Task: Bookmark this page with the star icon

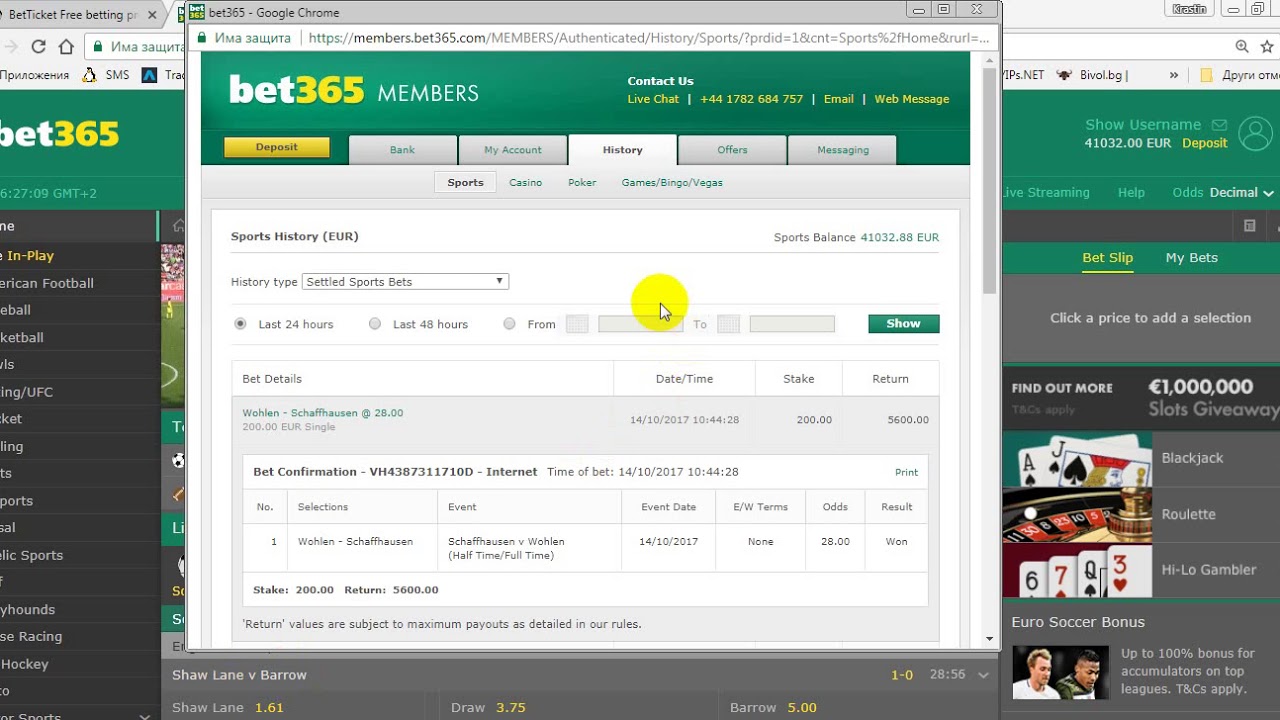Action: pos(1267,46)
